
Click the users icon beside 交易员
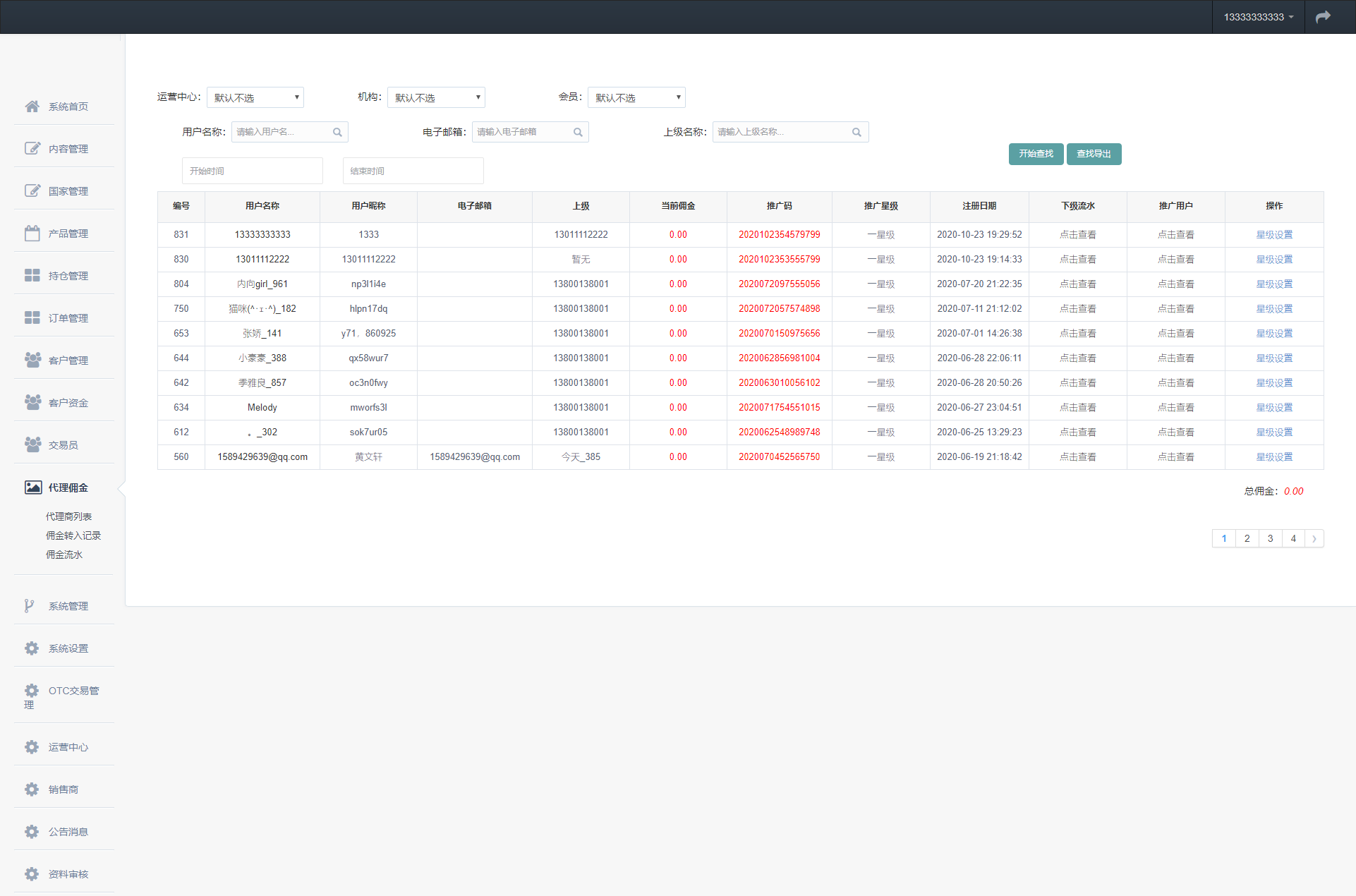(32, 444)
